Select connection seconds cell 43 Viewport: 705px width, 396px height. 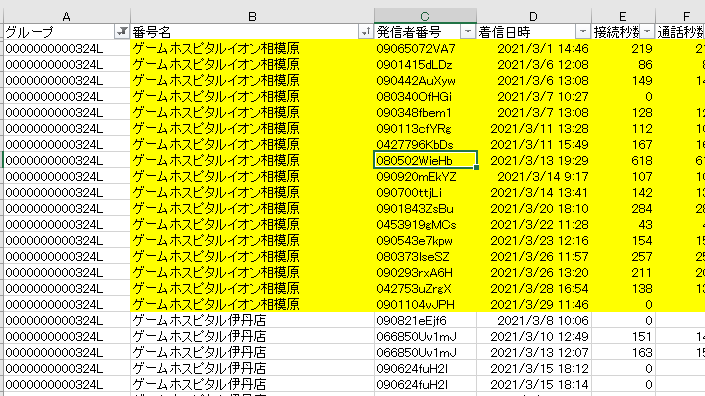[x=623, y=224]
